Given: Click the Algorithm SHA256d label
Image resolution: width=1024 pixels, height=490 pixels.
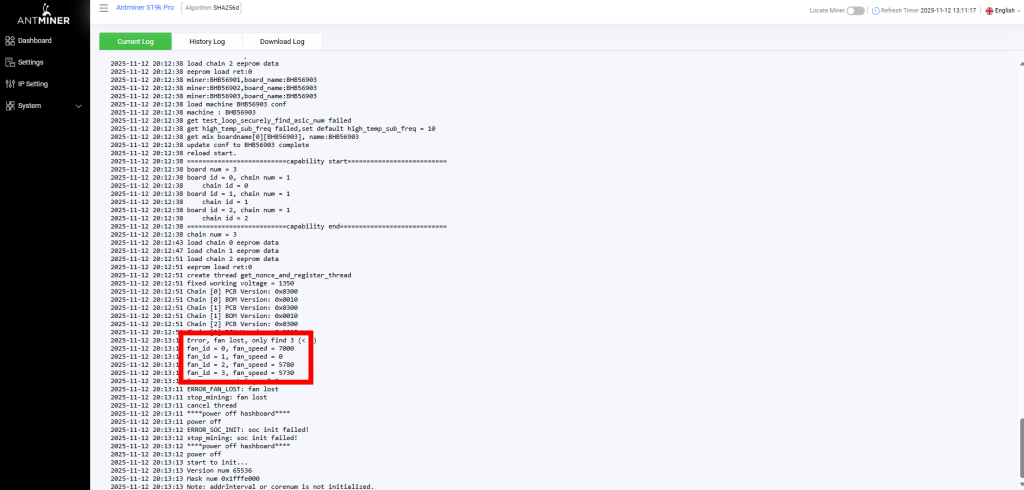Looking at the screenshot, I should coord(214,8).
